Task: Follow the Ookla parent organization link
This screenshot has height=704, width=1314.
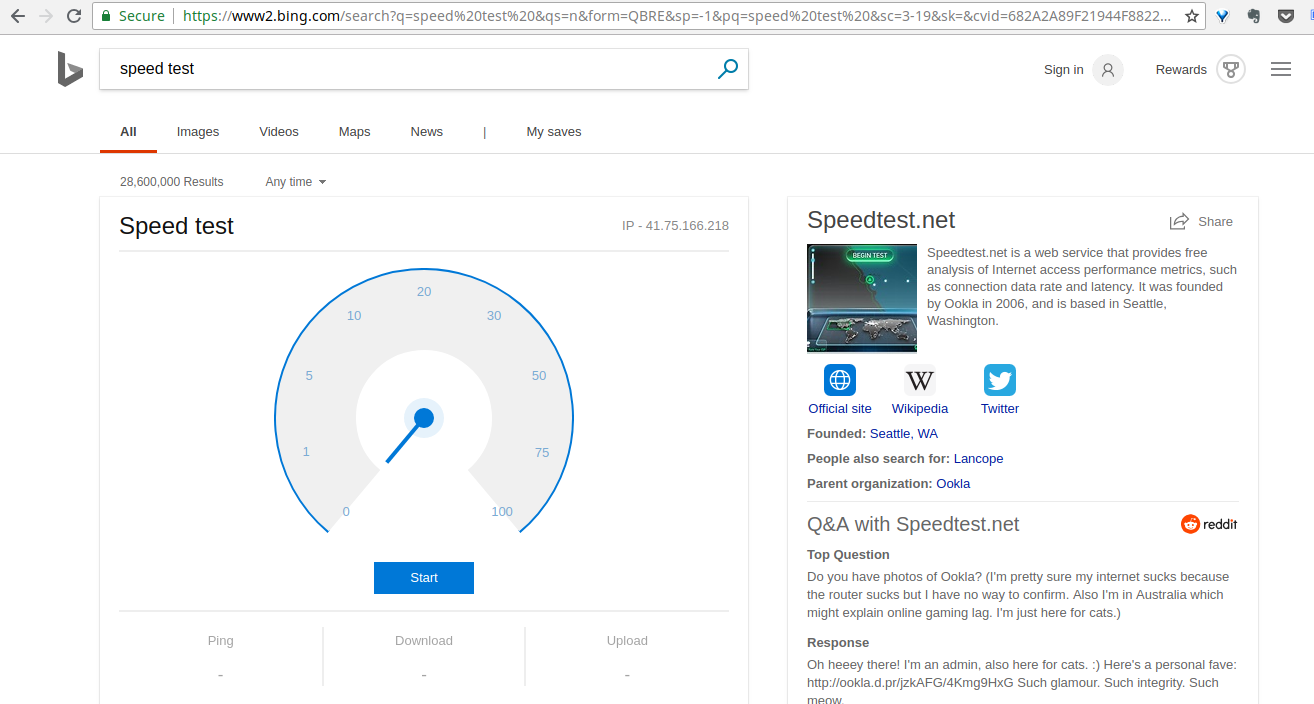Action: (x=953, y=484)
